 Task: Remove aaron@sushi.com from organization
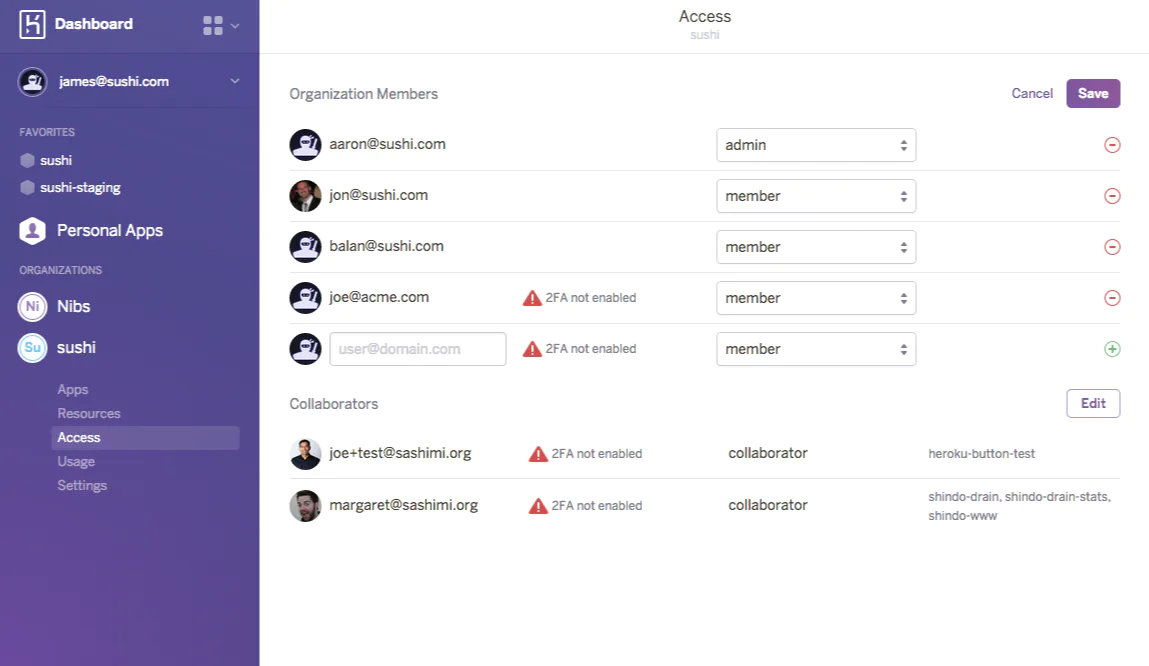tap(1112, 145)
